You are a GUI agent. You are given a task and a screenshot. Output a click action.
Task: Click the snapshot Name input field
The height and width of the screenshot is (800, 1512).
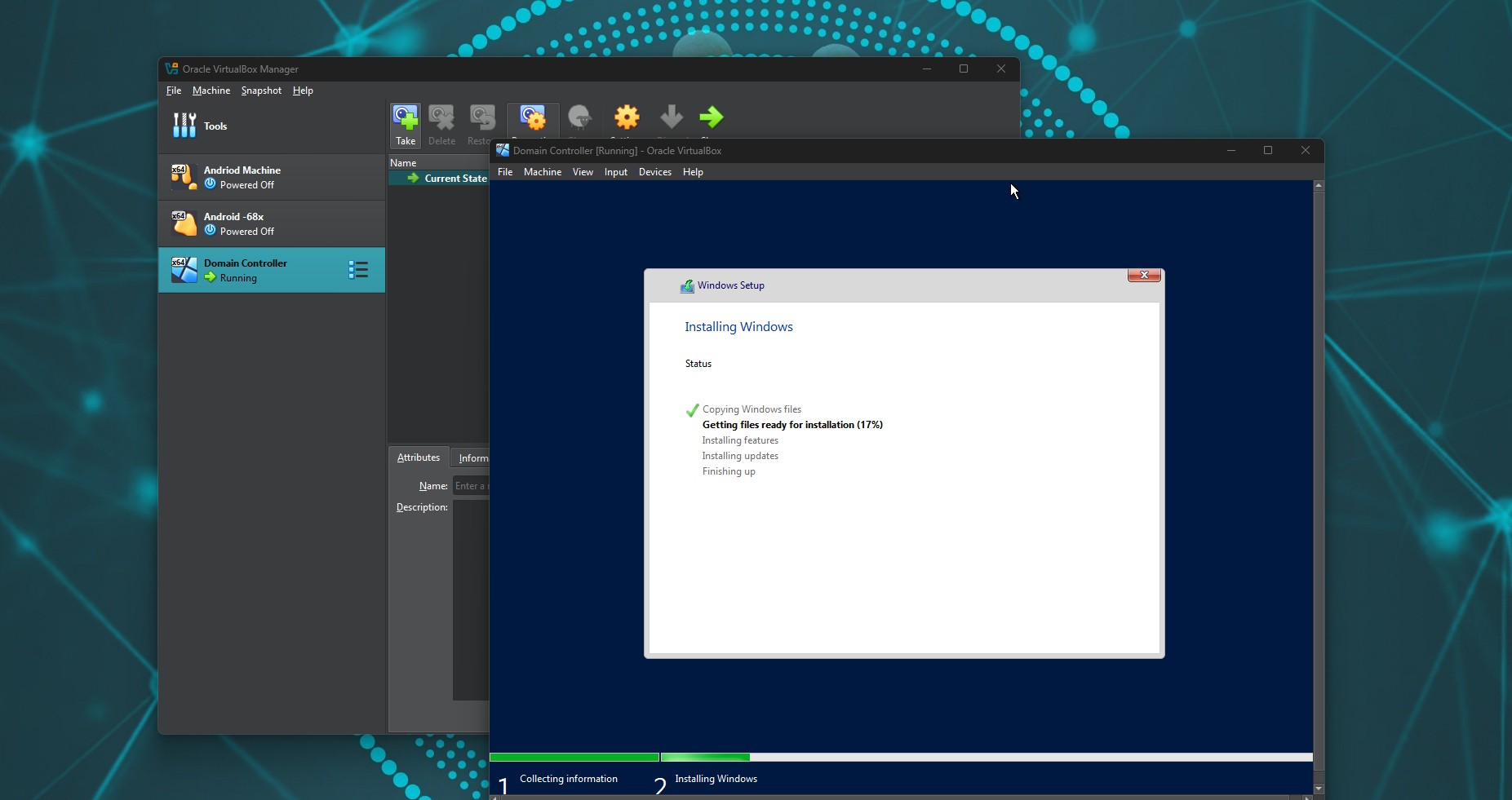[x=471, y=486]
